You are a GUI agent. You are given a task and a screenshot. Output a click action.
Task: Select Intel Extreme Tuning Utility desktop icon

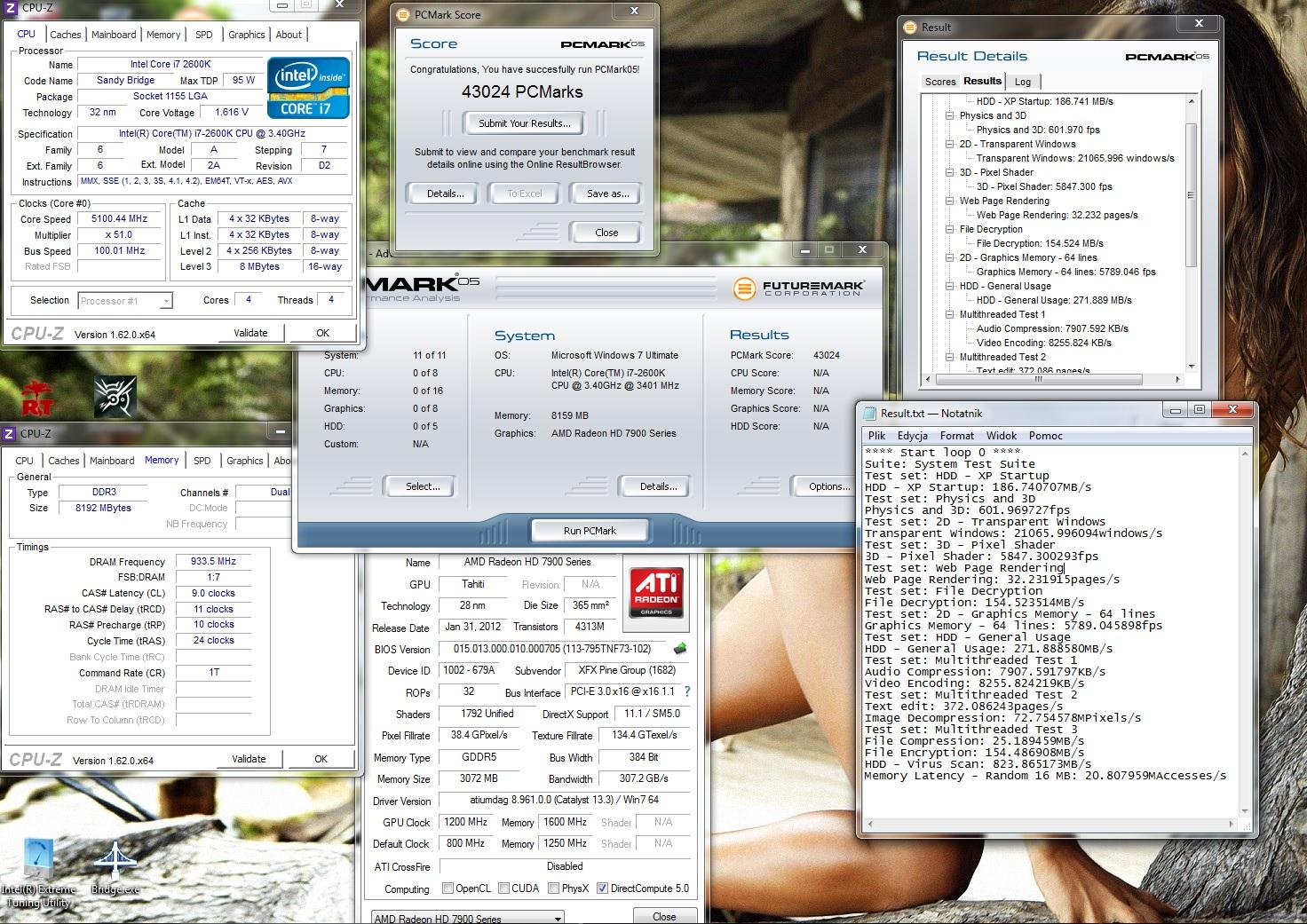tap(37, 873)
